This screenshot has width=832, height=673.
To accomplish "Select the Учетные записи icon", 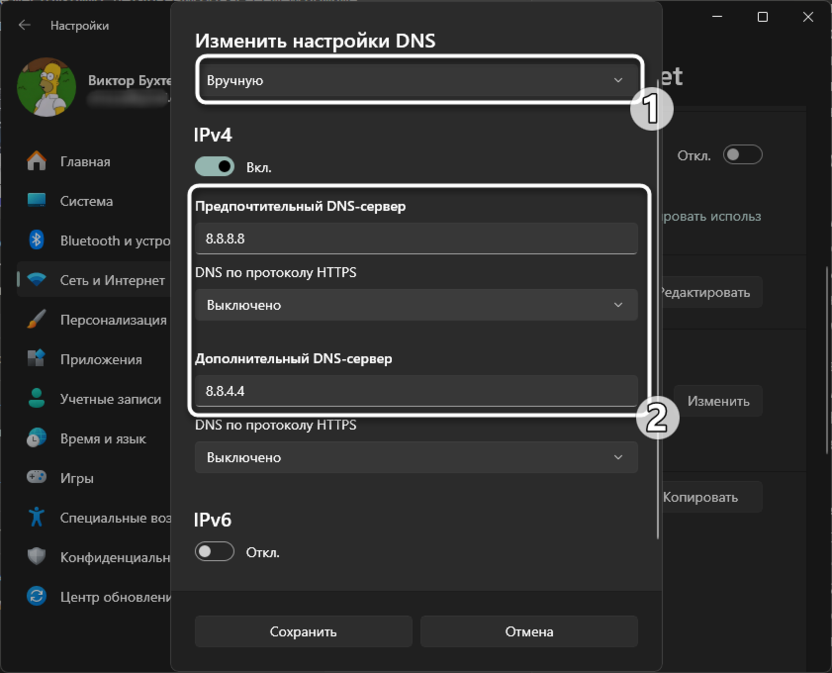I will [x=38, y=398].
